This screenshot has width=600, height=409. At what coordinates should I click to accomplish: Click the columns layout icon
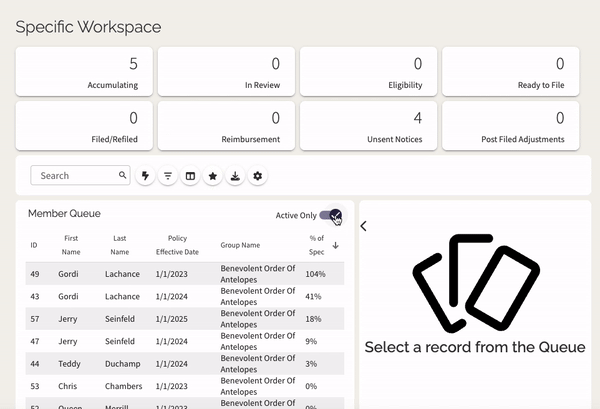coord(190,176)
